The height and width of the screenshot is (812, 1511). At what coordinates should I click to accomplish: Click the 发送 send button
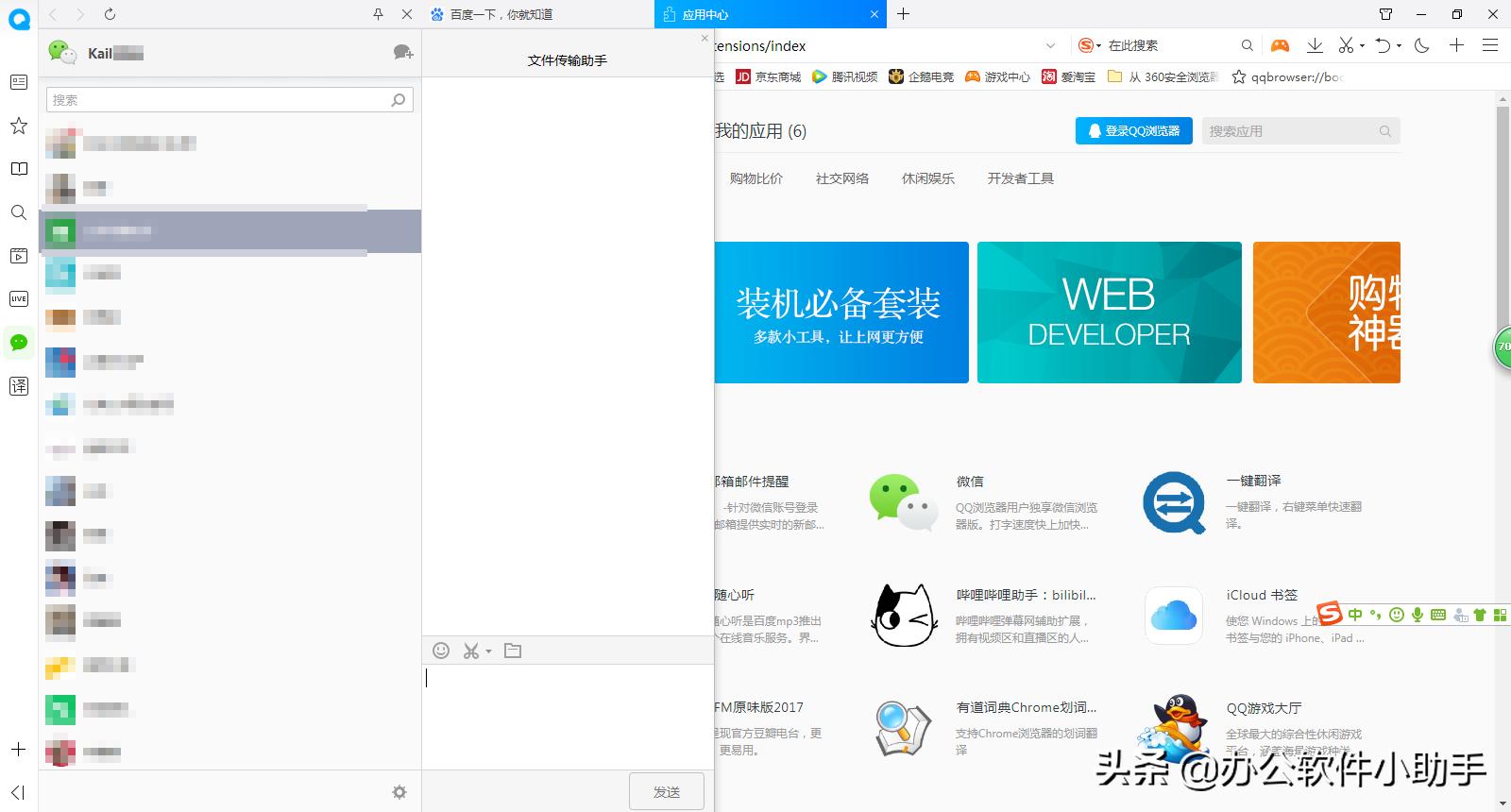[667, 791]
